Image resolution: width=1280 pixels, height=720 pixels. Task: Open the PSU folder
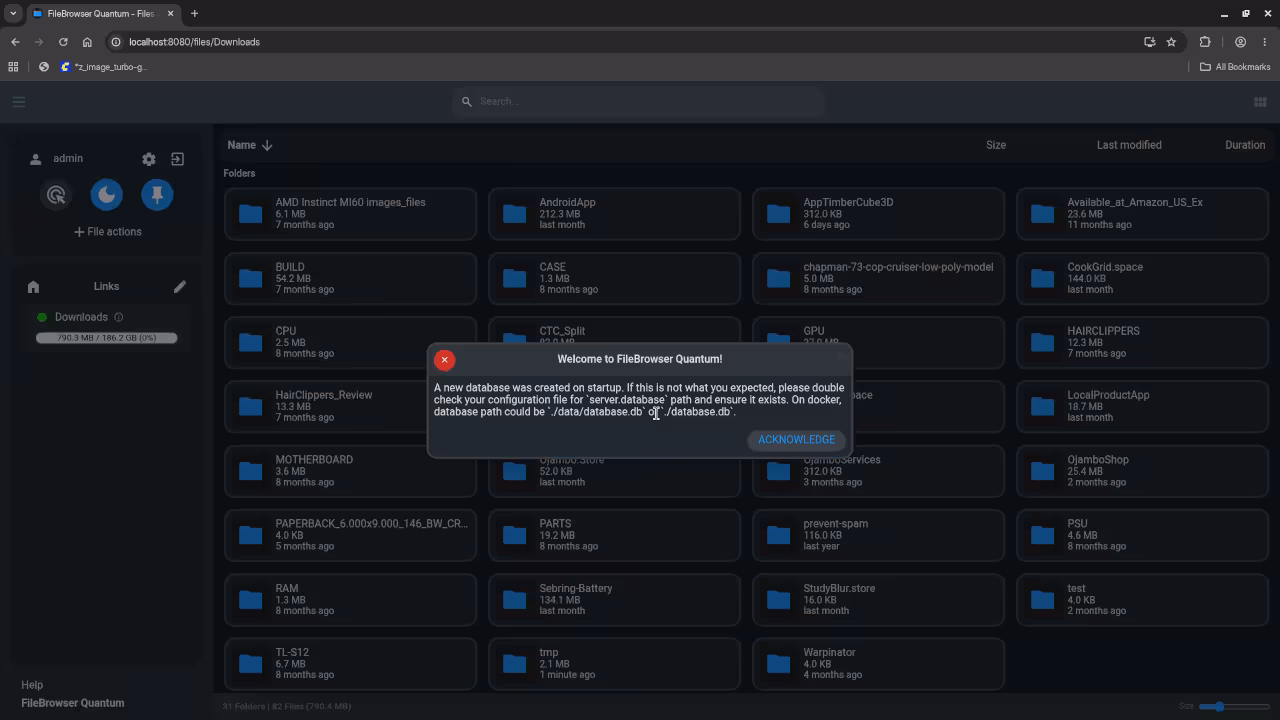pyautogui.click(x=1143, y=535)
